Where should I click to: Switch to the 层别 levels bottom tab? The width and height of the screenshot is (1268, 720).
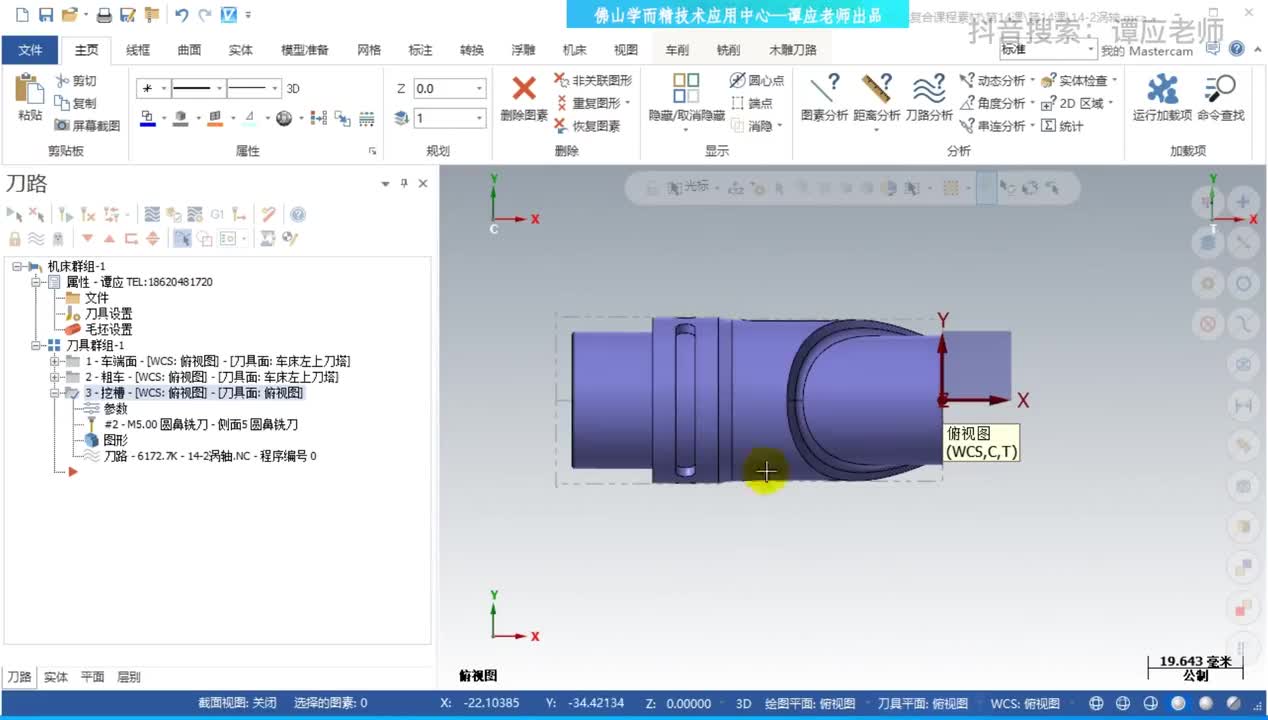pyautogui.click(x=128, y=677)
